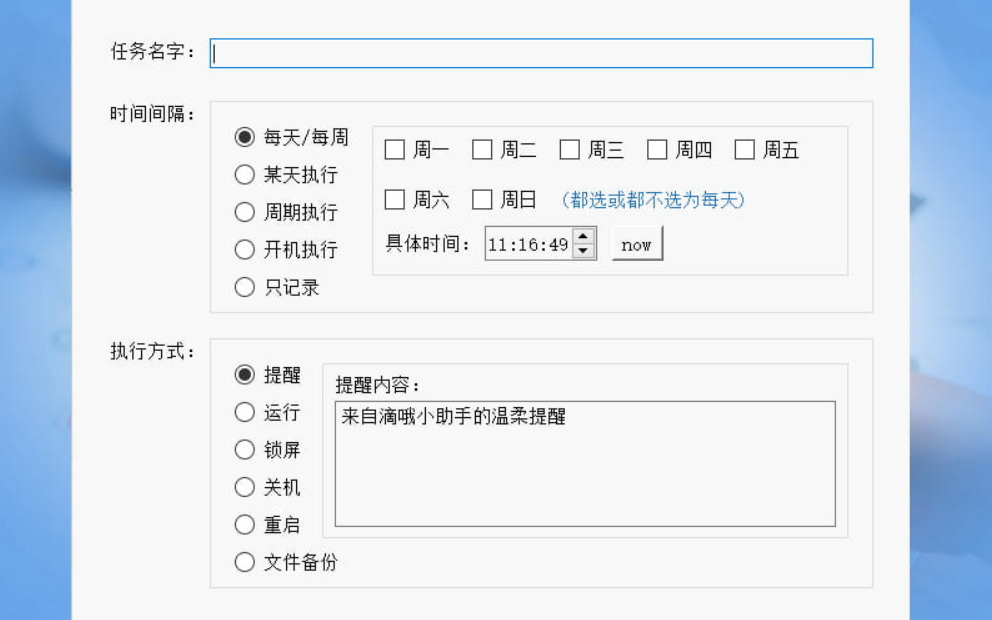Enable the 周三 checkbox
Image resolution: width=992 pixels, height=620 pixels.
(x=569, y=150)
